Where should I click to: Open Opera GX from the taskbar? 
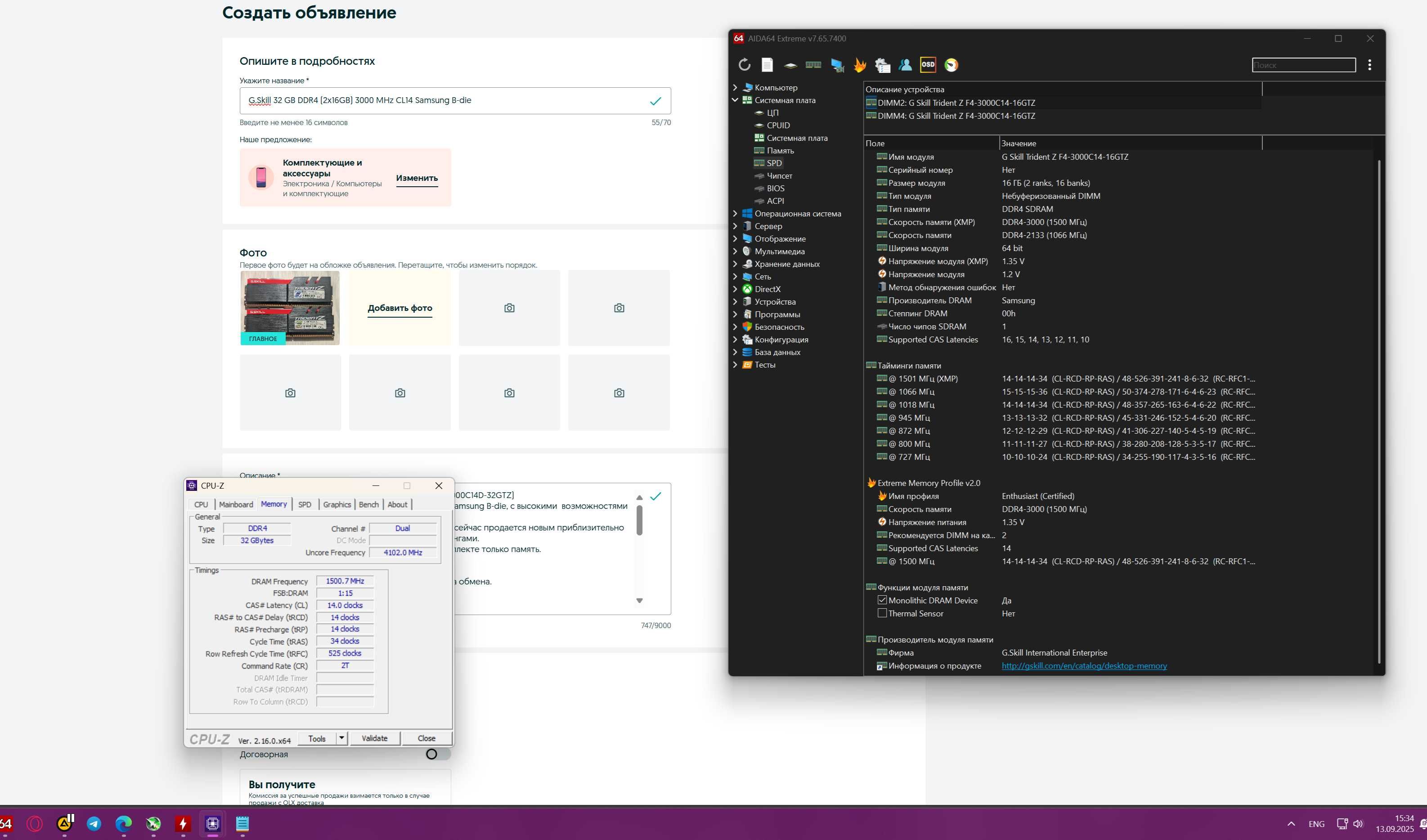(35, 823)
